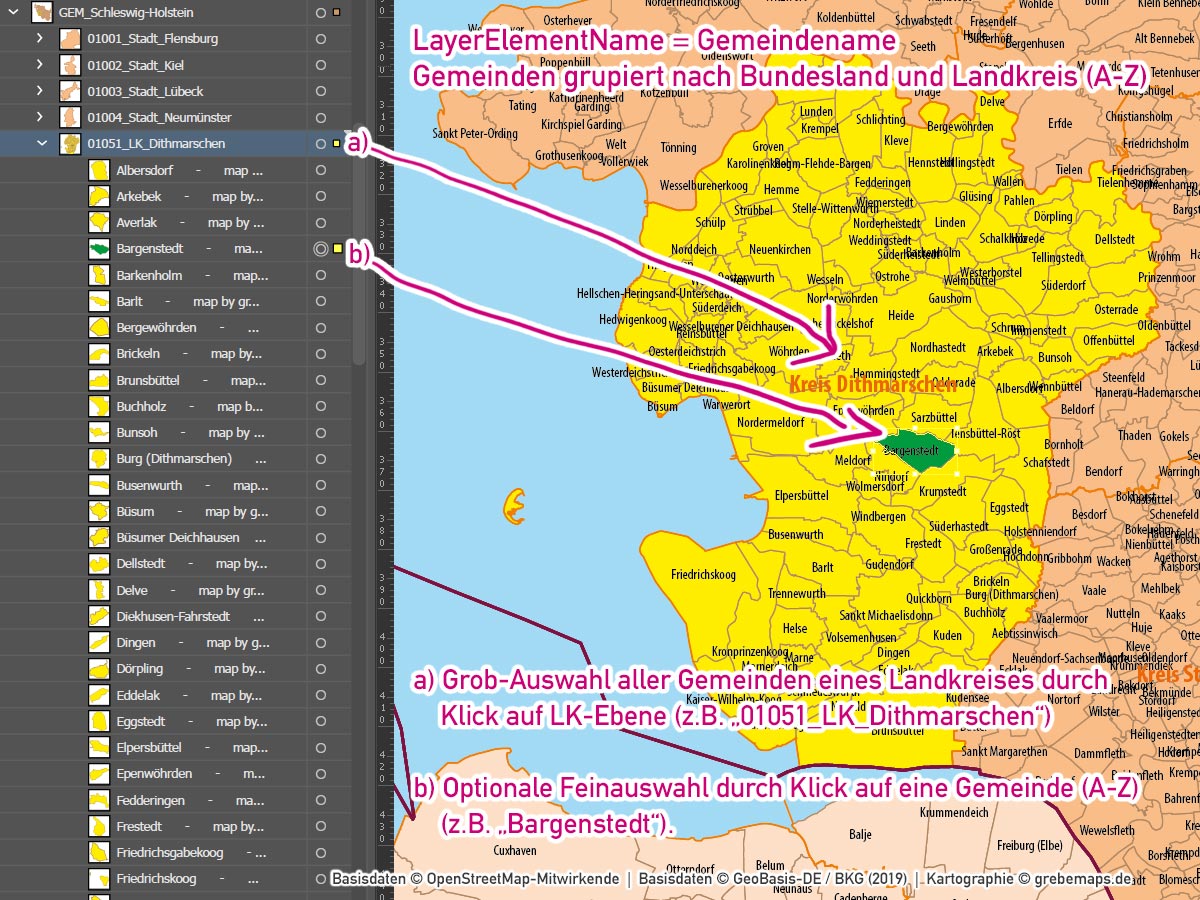
Task: Select the Burg (Dithmarschen) layer name
Action: pos(174,459)
